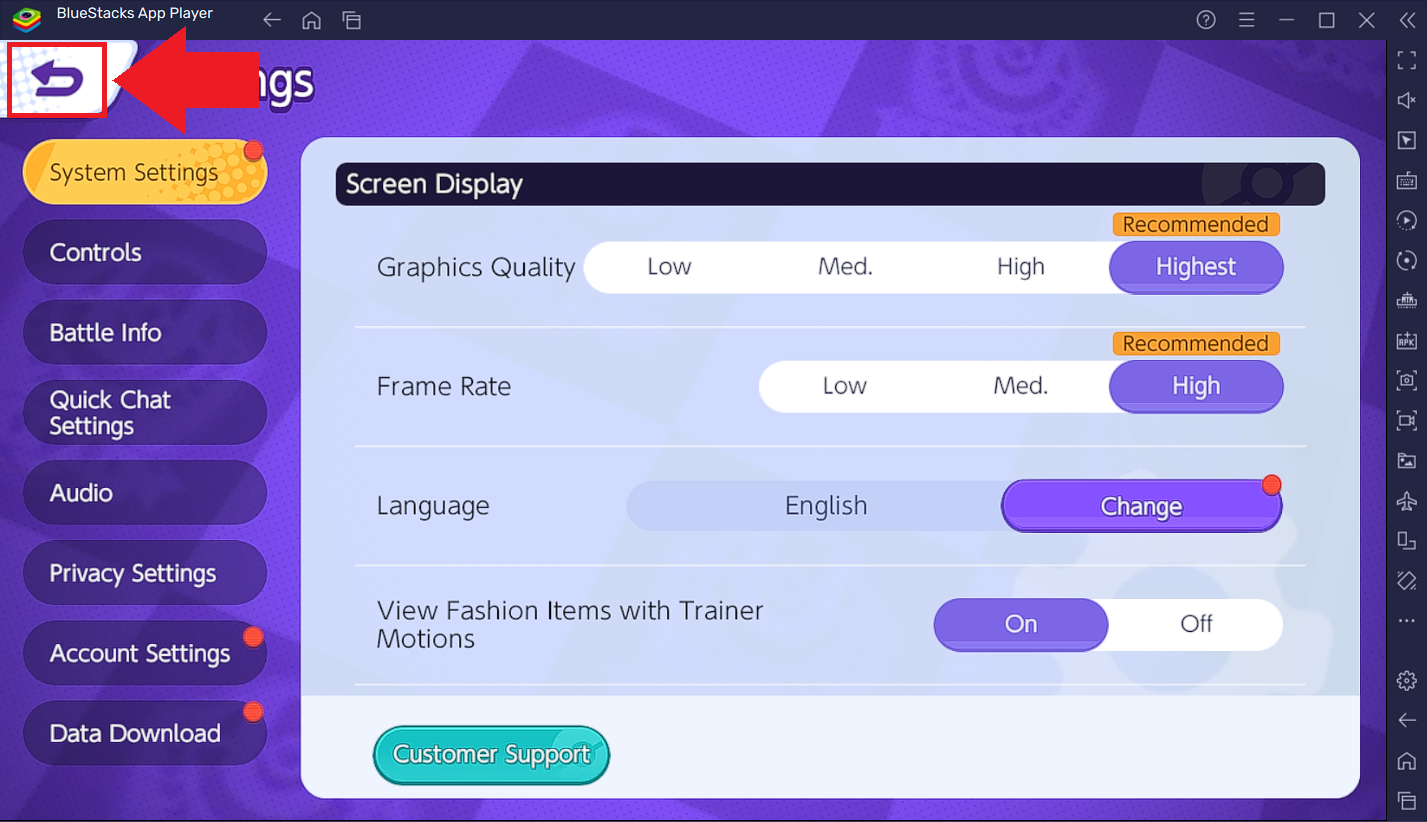Click the English language value field
1427x822 pixels.
click(x=815, y=506)
